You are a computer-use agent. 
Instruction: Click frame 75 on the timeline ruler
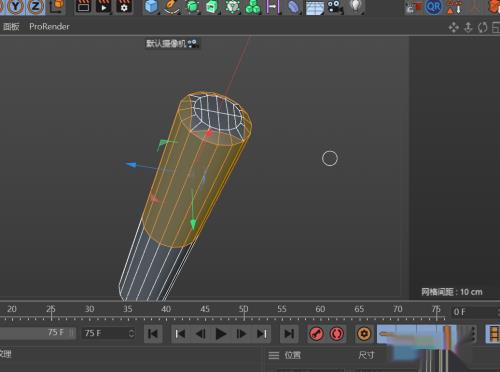pos(436,309)
